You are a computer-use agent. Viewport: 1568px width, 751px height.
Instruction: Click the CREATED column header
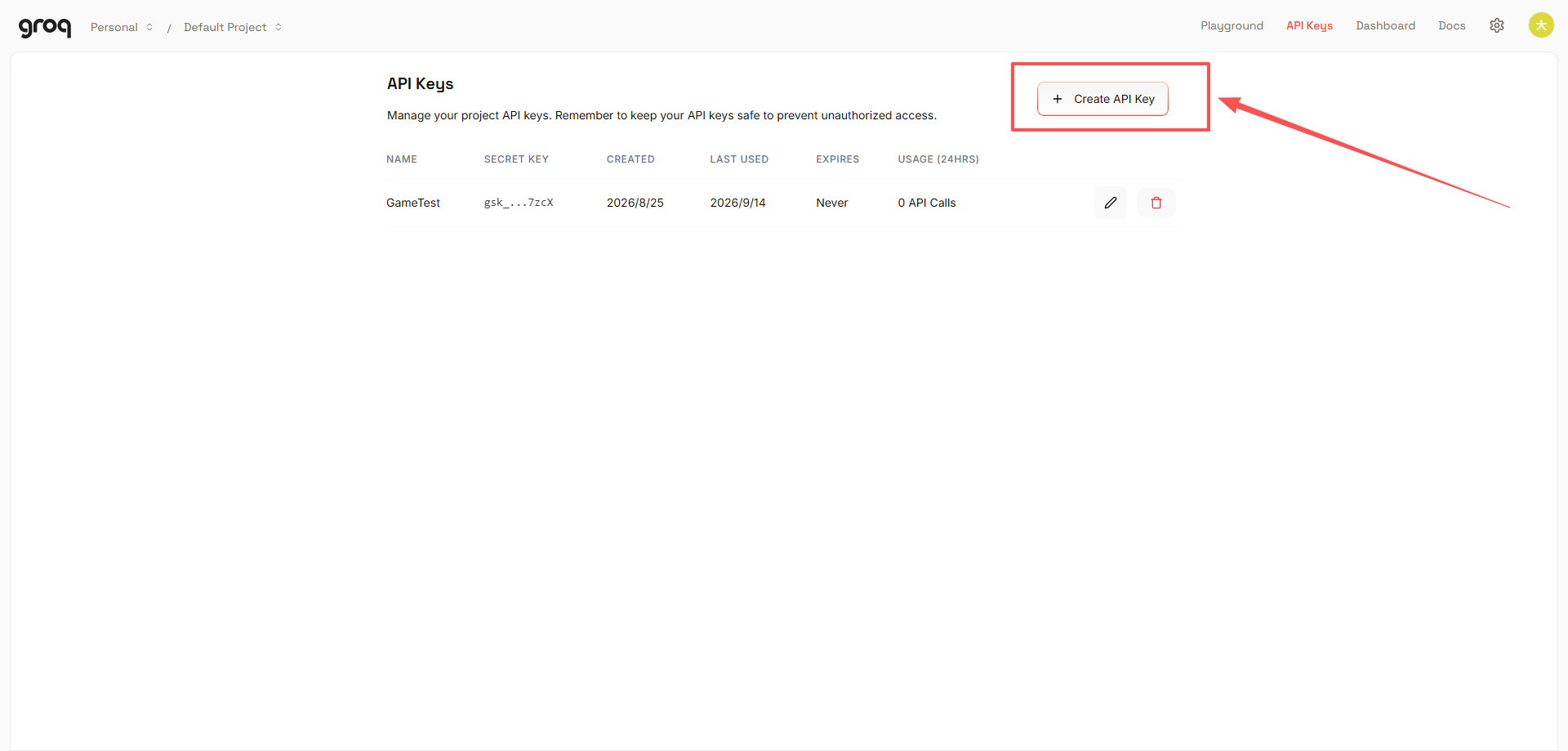pos(630,159)
